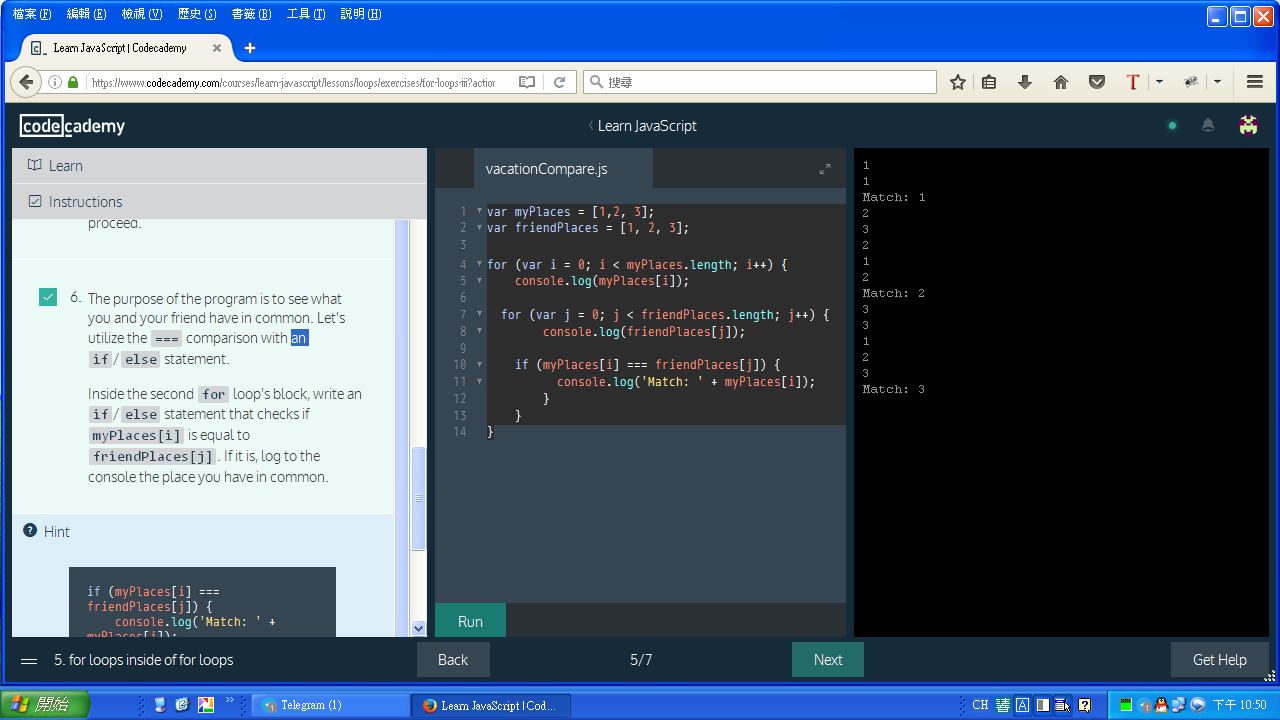1280x720 pixels.
Task: Open the Instructions section header
Action: 219,201
